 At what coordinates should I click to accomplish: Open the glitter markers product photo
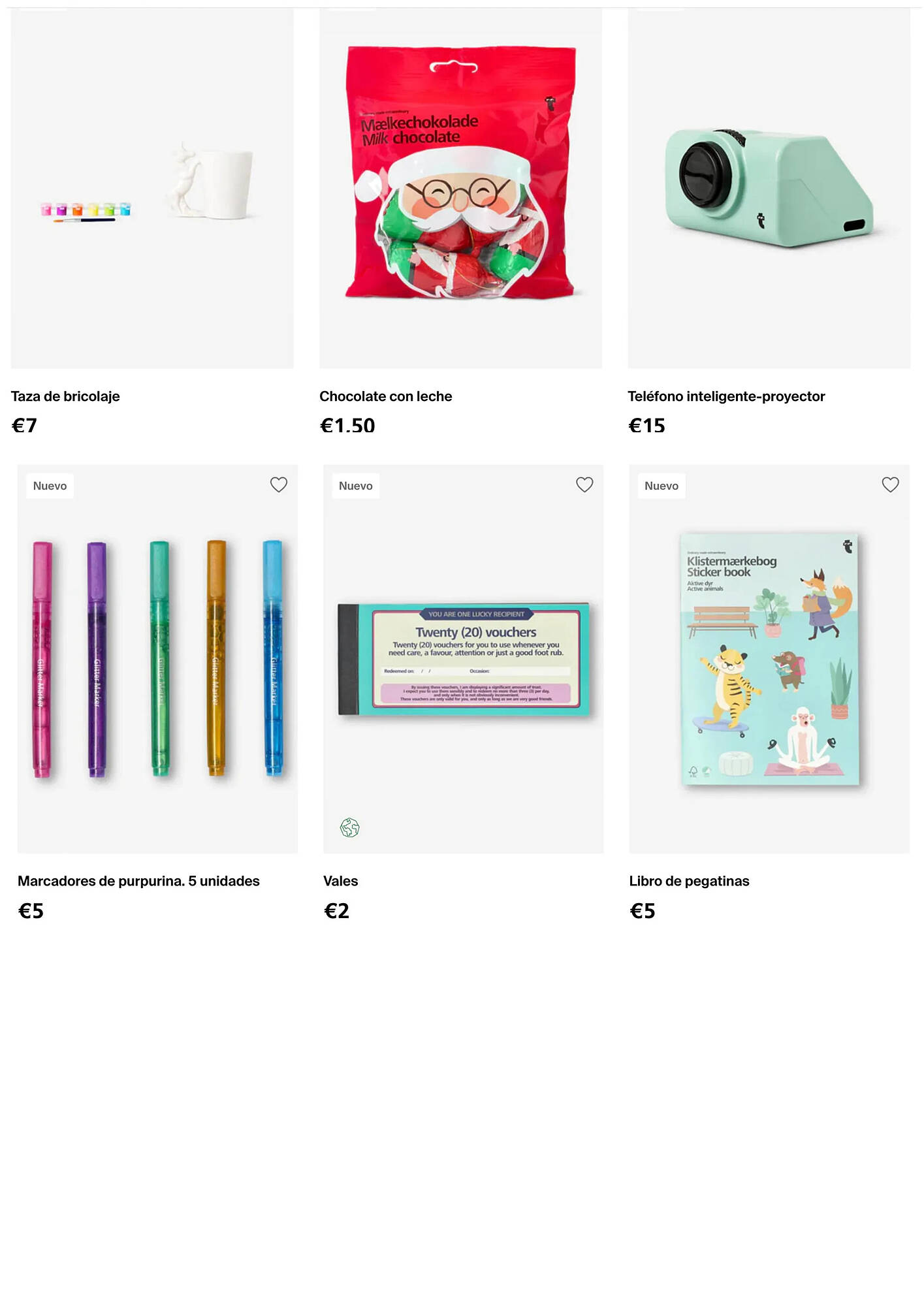(x=157, y=659)
